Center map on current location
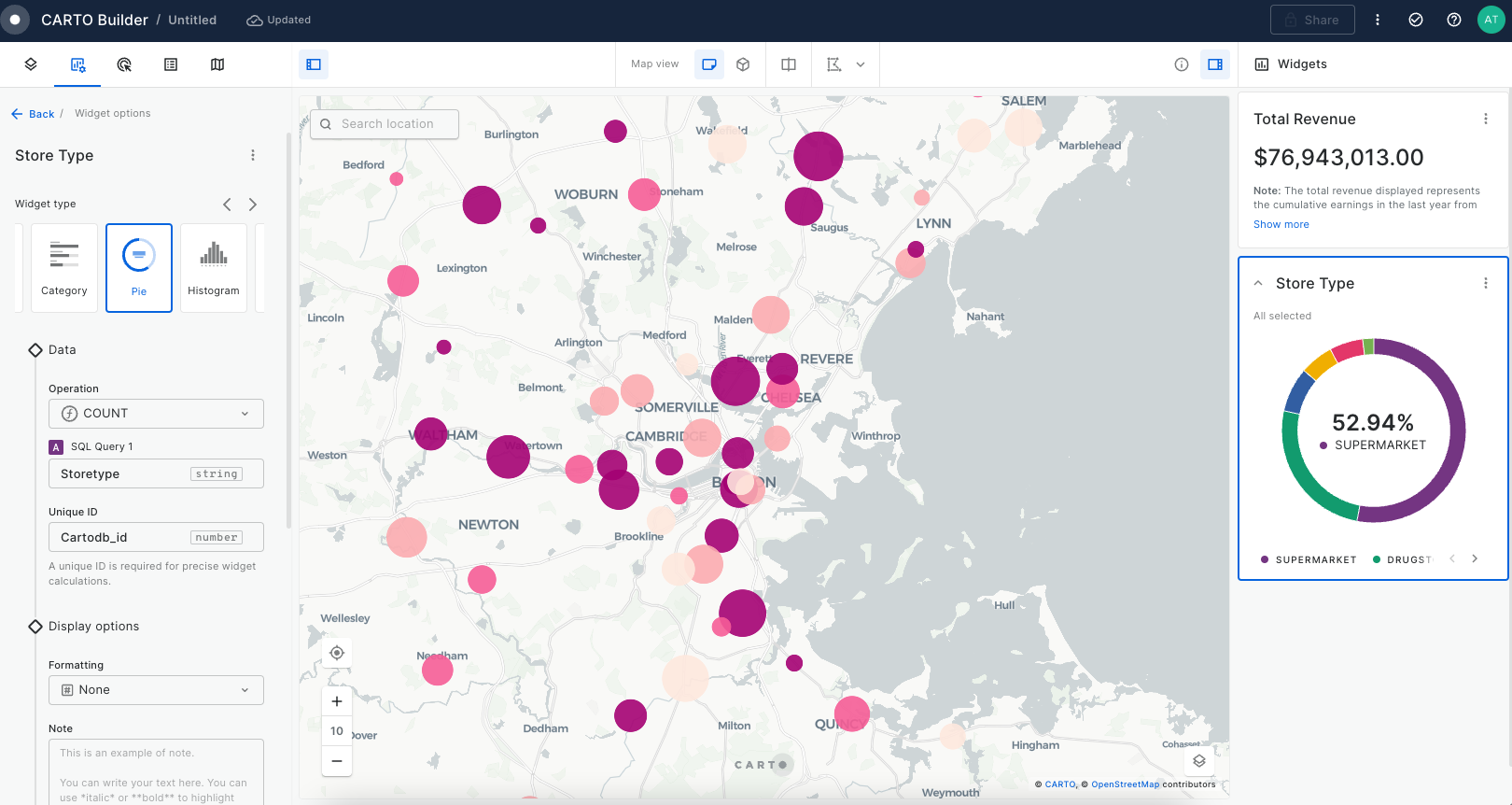This screenshot has height=805, width=1512. [x=337, y=653]
